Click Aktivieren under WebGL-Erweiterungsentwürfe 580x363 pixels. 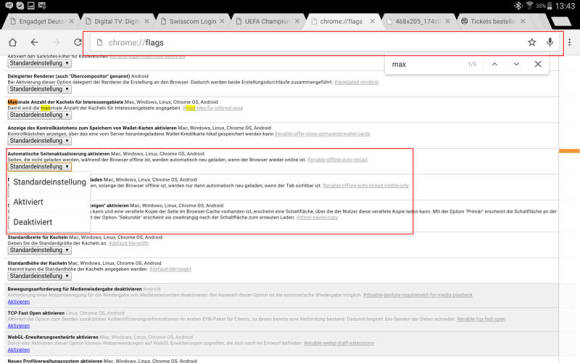[x=18, y=350]
